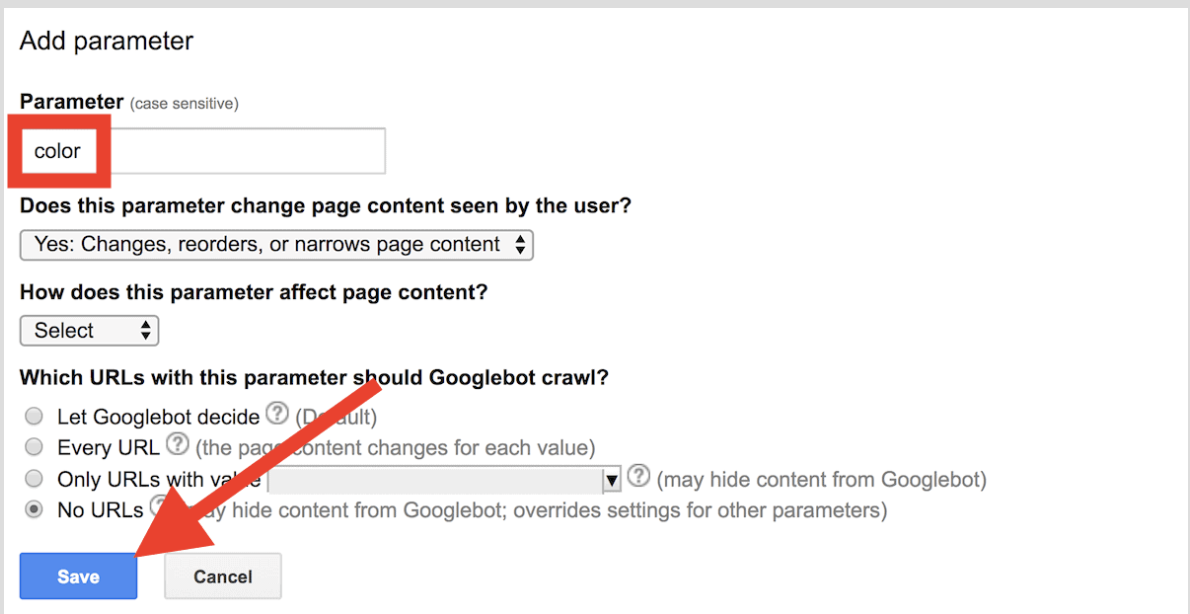
Task: Click the Cancel button
Action: click(223, 576)
